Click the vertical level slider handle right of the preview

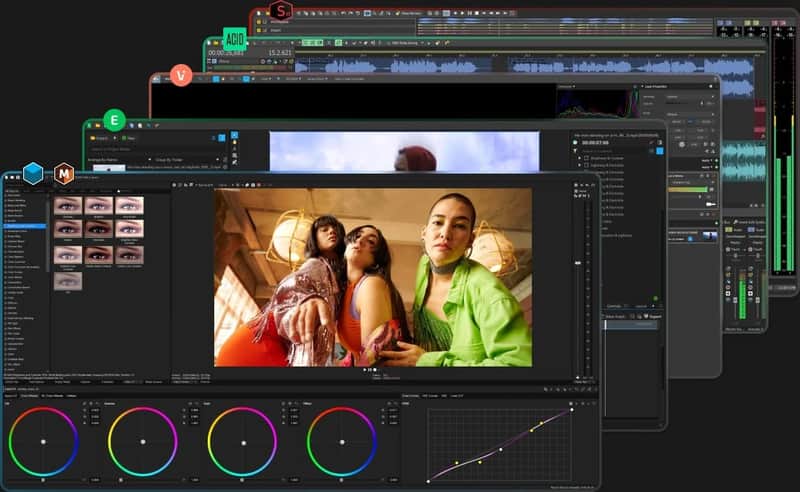pos(578,263)
